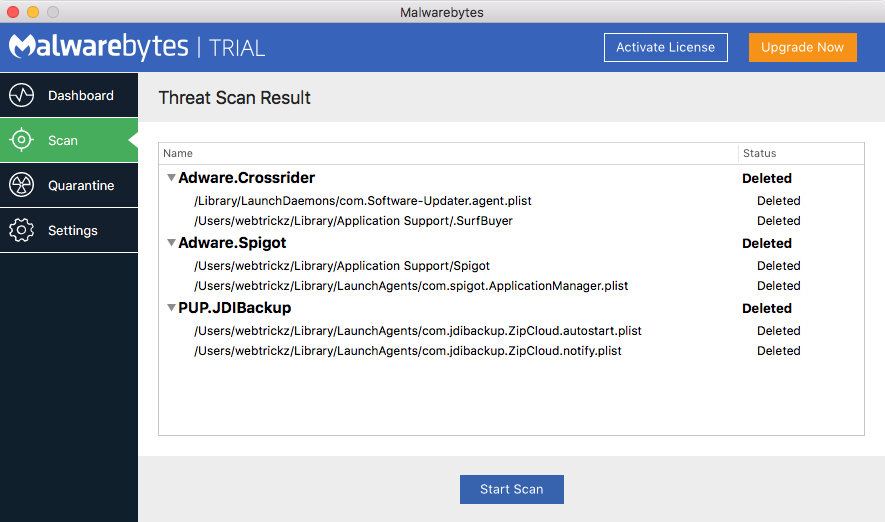Click the Settings gear icon
The height and width of the screenshot is (522, 885).
[x=21, y=230]
